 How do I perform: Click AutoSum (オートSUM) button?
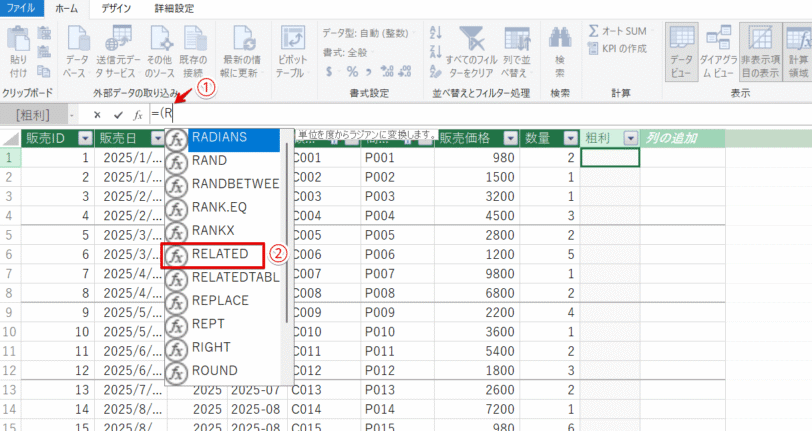tap(617, 31)
